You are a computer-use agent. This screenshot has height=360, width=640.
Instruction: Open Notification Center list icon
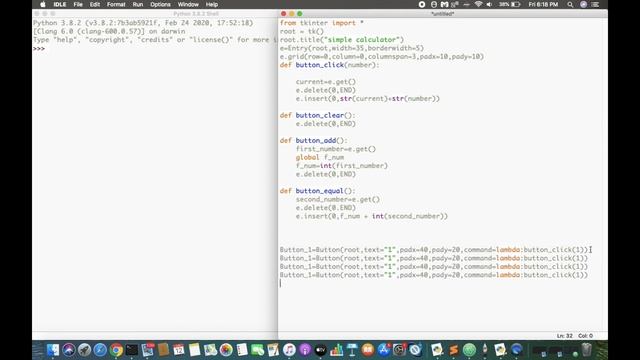[x=595, y=4]
